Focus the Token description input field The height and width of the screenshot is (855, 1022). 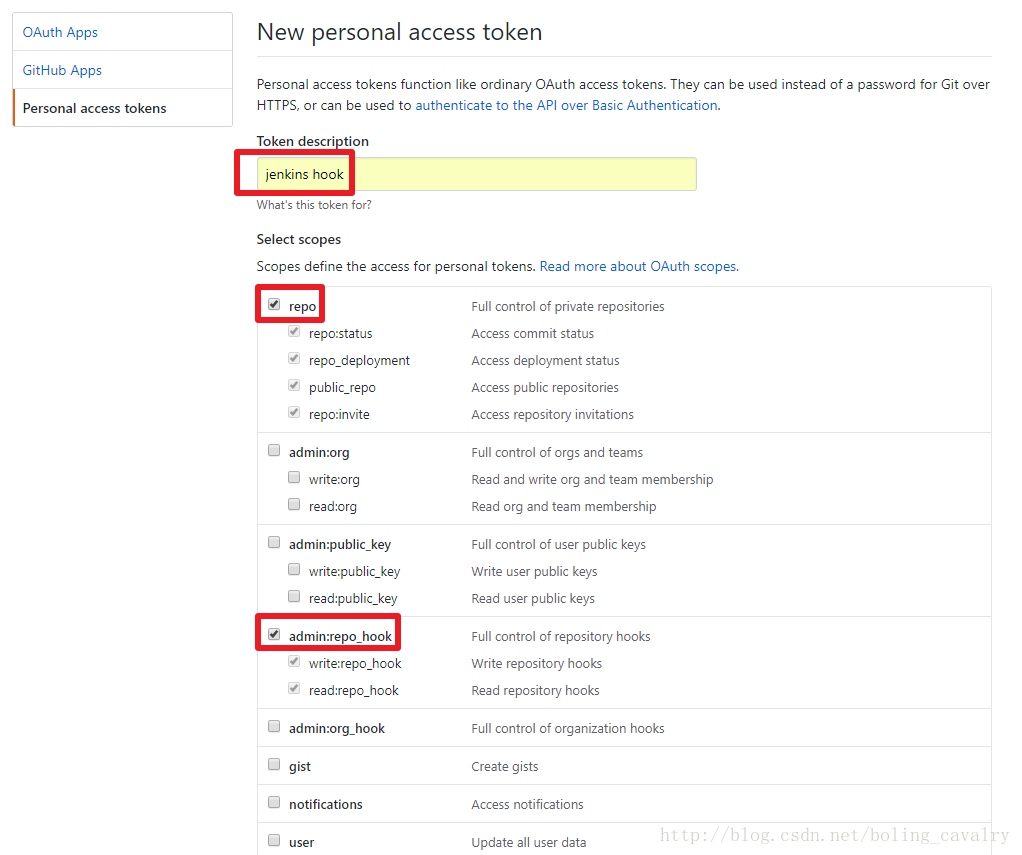point(476,174)
